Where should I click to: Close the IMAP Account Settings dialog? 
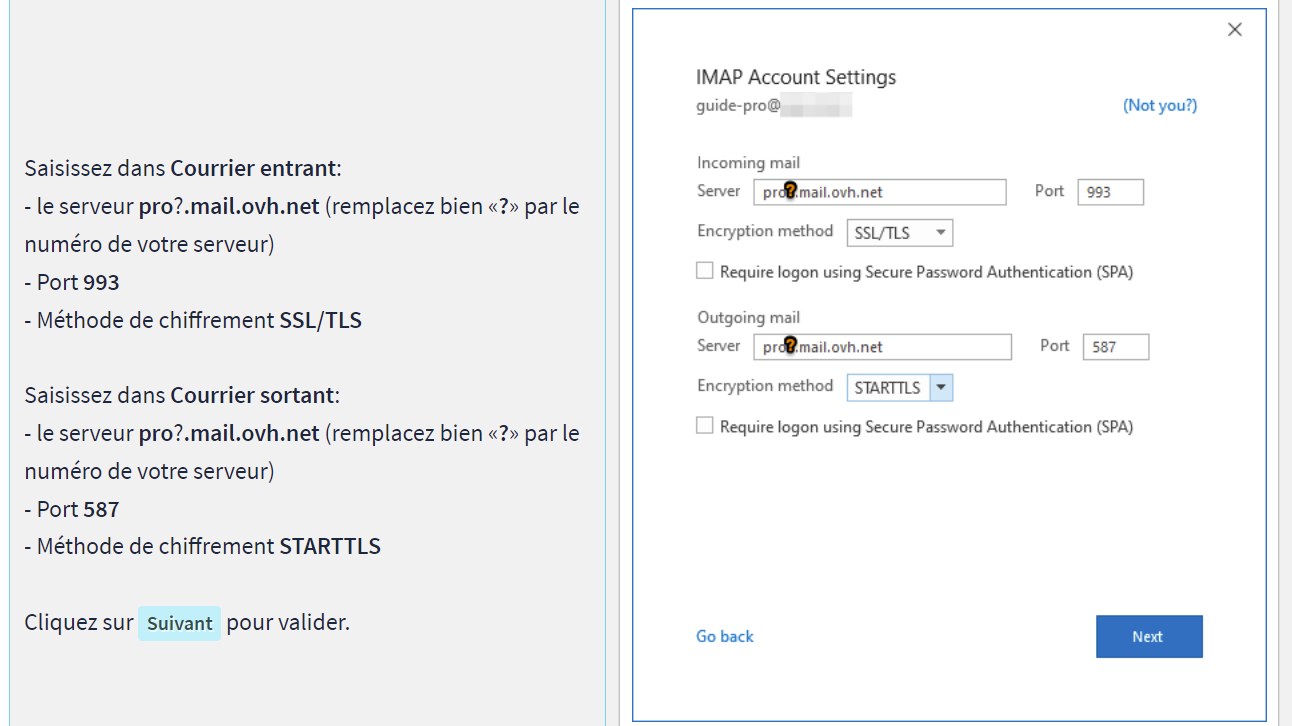1234,30
